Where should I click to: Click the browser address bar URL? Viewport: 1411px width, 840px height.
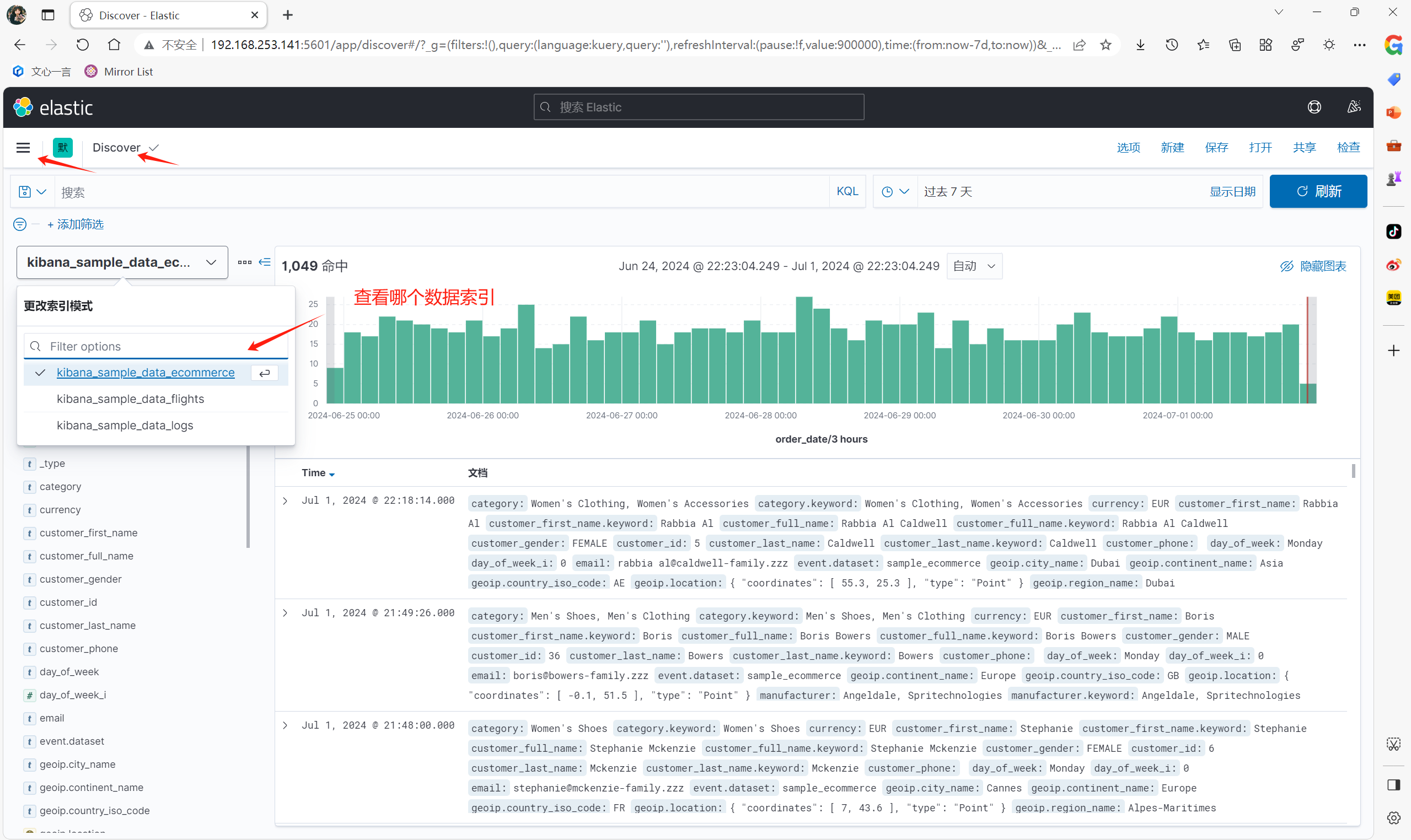coord(635,45)
